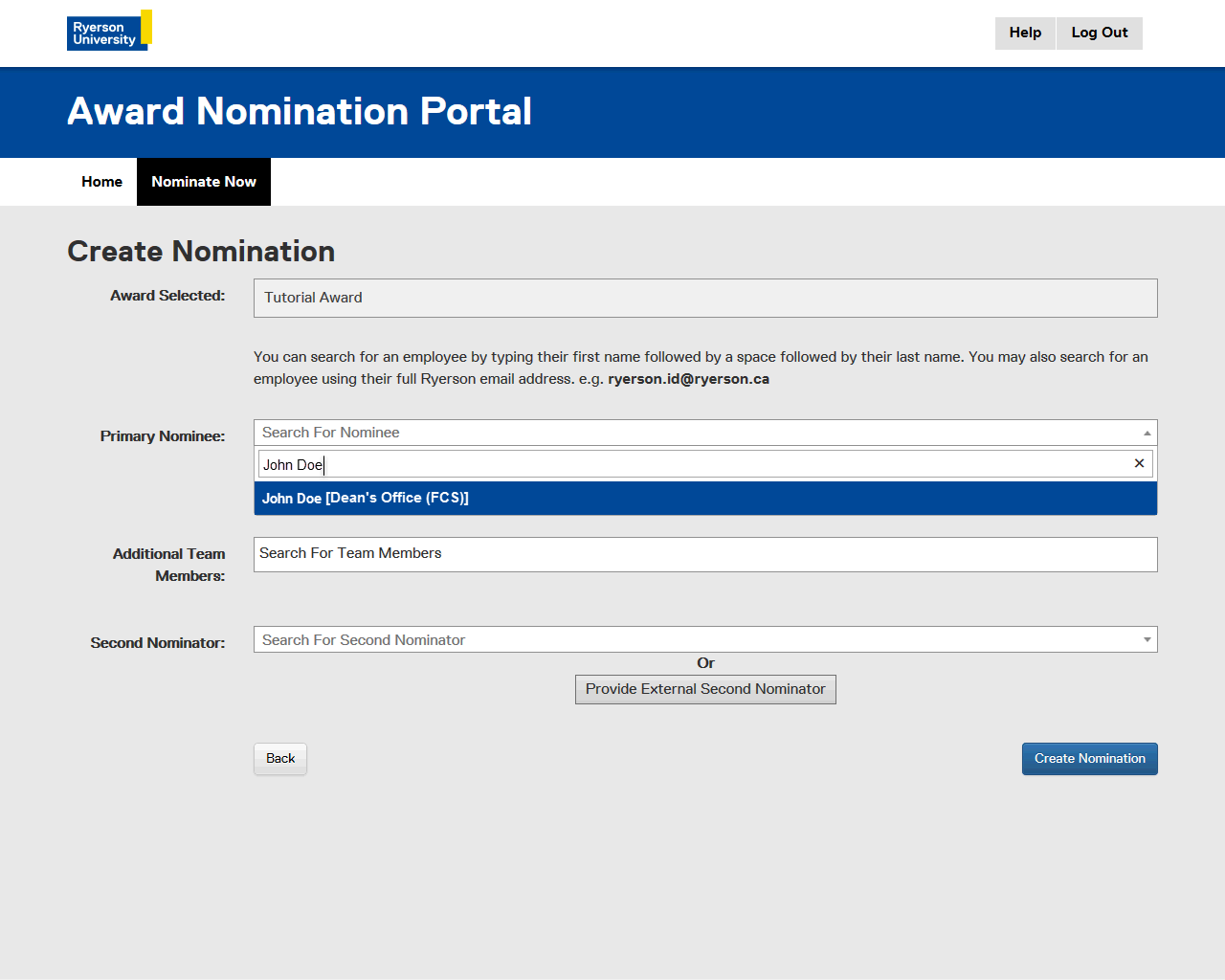Viewport: 1225px width, 980px height.
Task: Clear the John Doe search text
Action: tap(1139, 463)
